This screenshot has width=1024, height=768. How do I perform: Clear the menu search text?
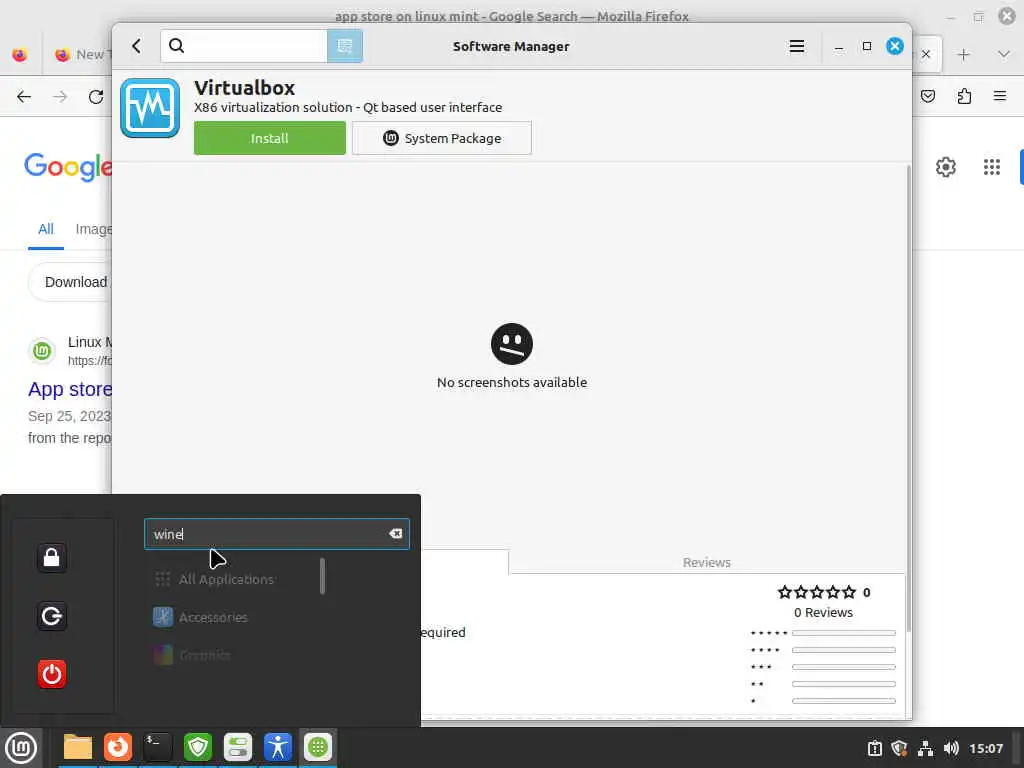pos(395,534)
